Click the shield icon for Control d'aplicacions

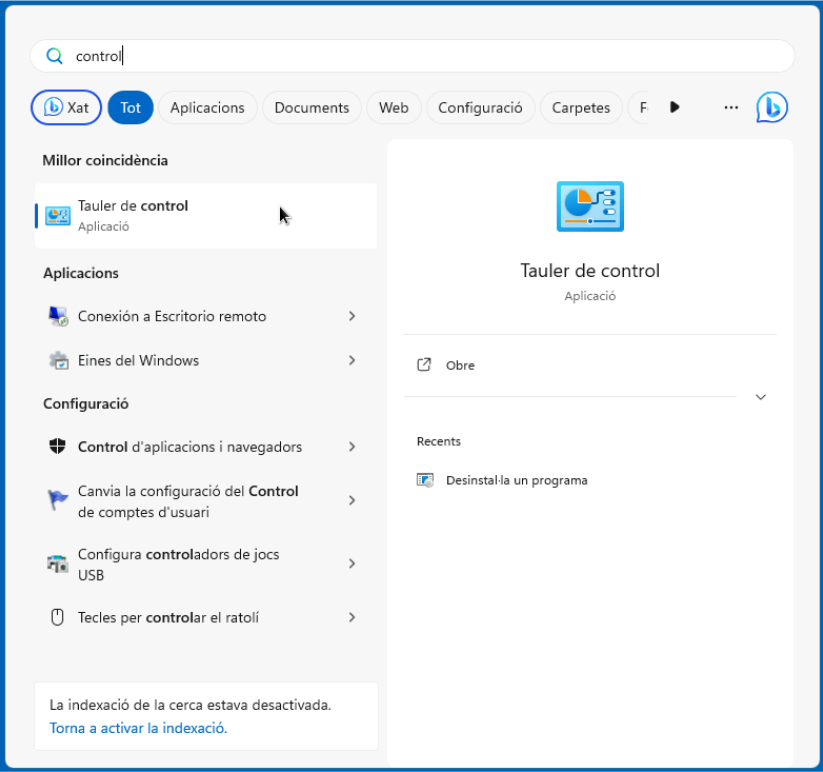pos(58,447)
